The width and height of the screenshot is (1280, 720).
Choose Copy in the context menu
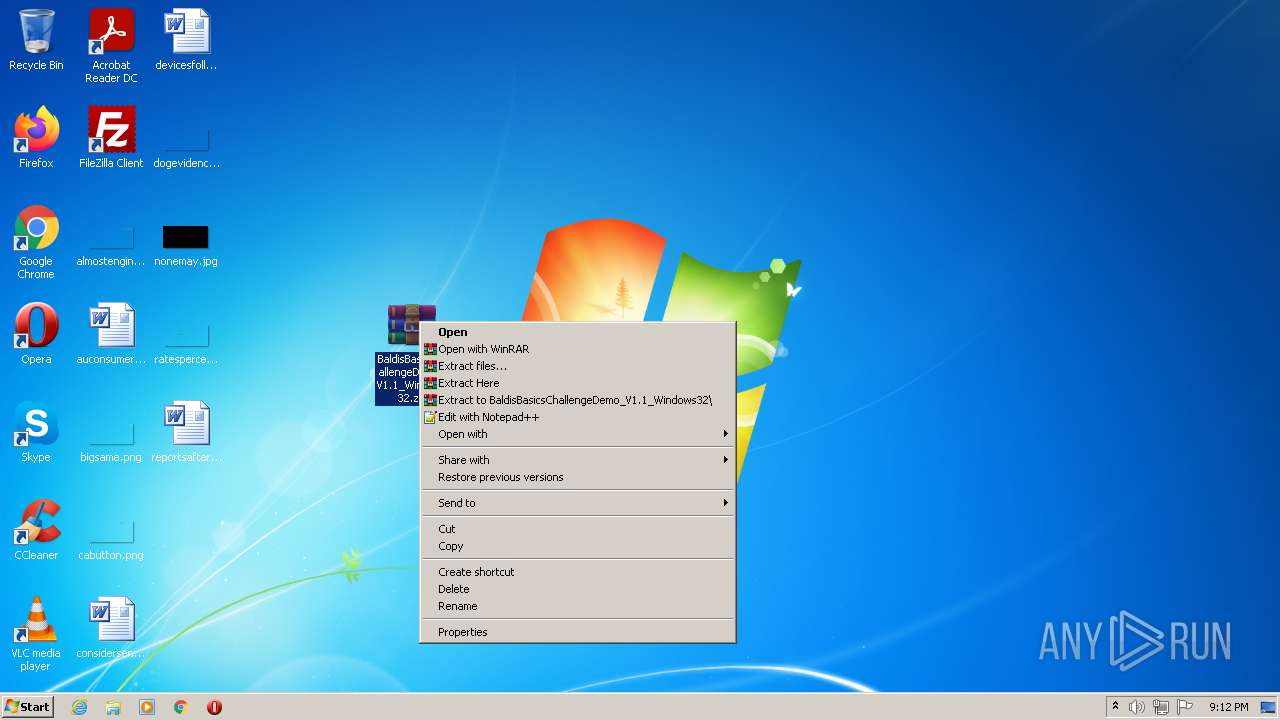578,546
